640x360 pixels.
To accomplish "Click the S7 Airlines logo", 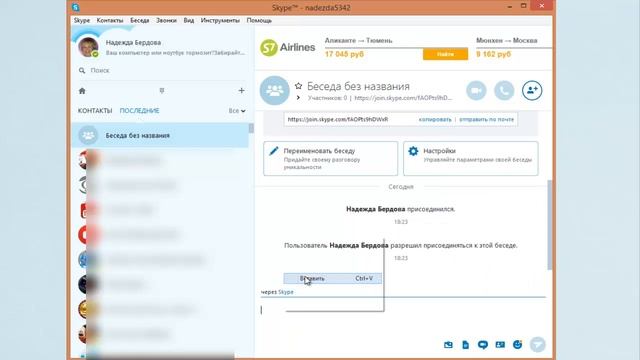I will click(x=288, y=48).
